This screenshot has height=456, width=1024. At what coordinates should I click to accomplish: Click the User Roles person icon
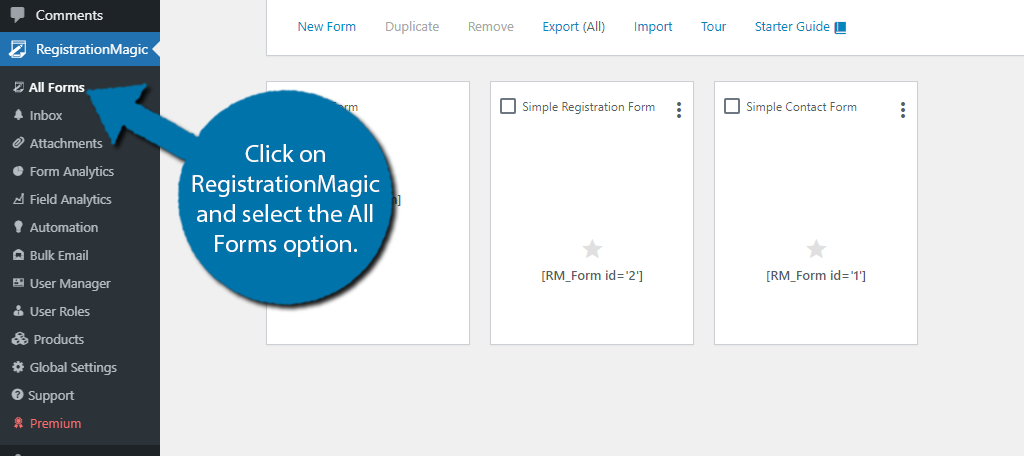pyautogui.click(x=18, y=312)
